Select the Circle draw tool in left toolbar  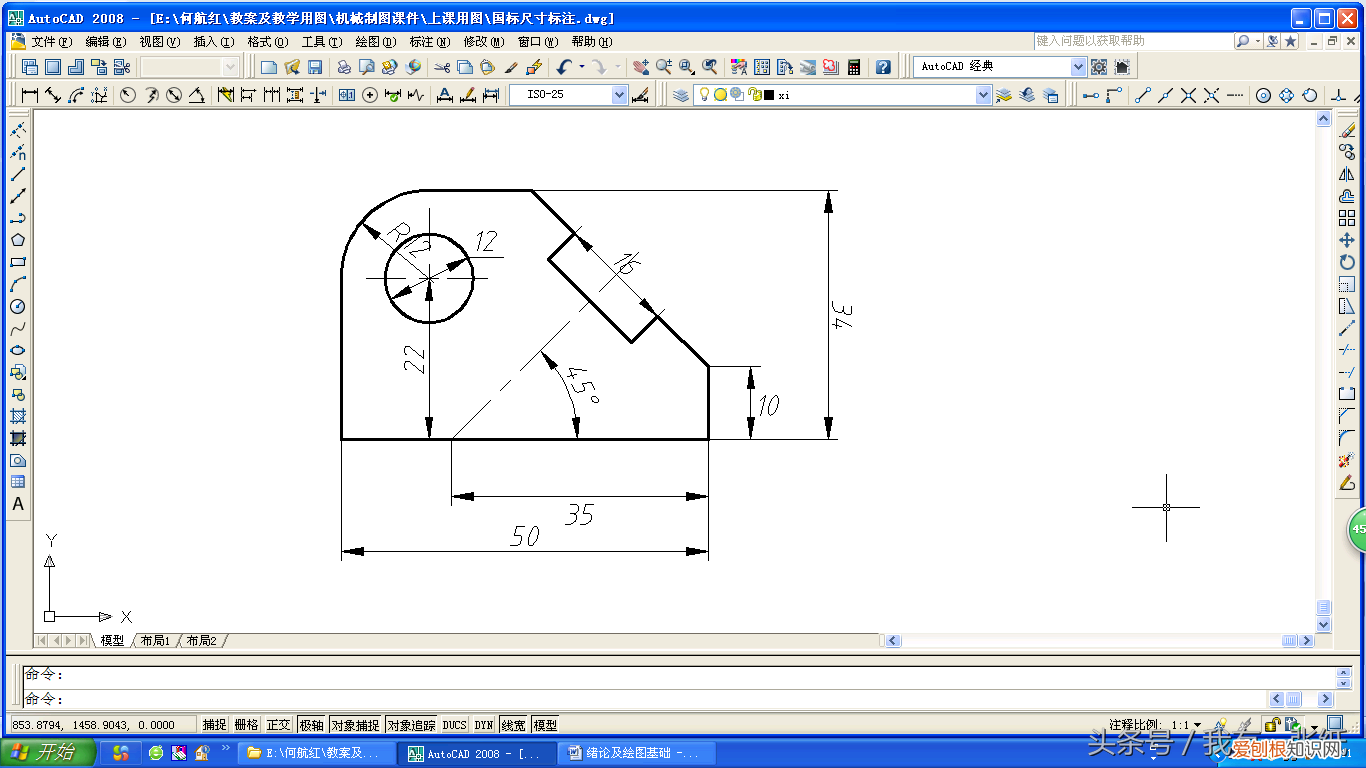pos(17,307)
